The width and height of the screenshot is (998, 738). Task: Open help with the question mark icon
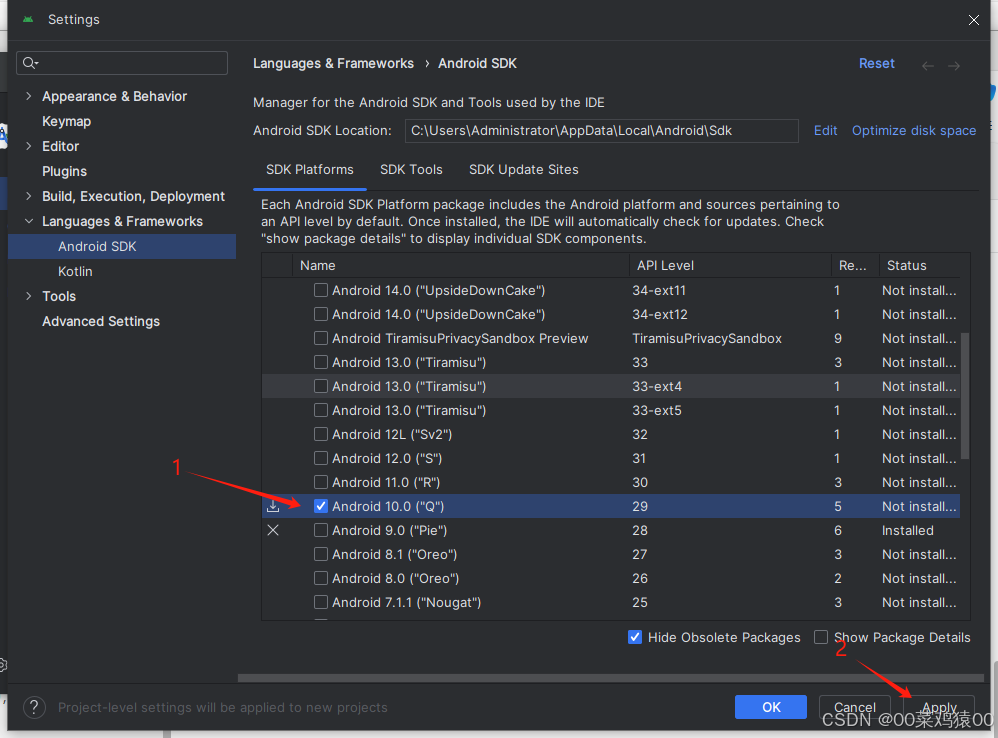click(34, 707)
